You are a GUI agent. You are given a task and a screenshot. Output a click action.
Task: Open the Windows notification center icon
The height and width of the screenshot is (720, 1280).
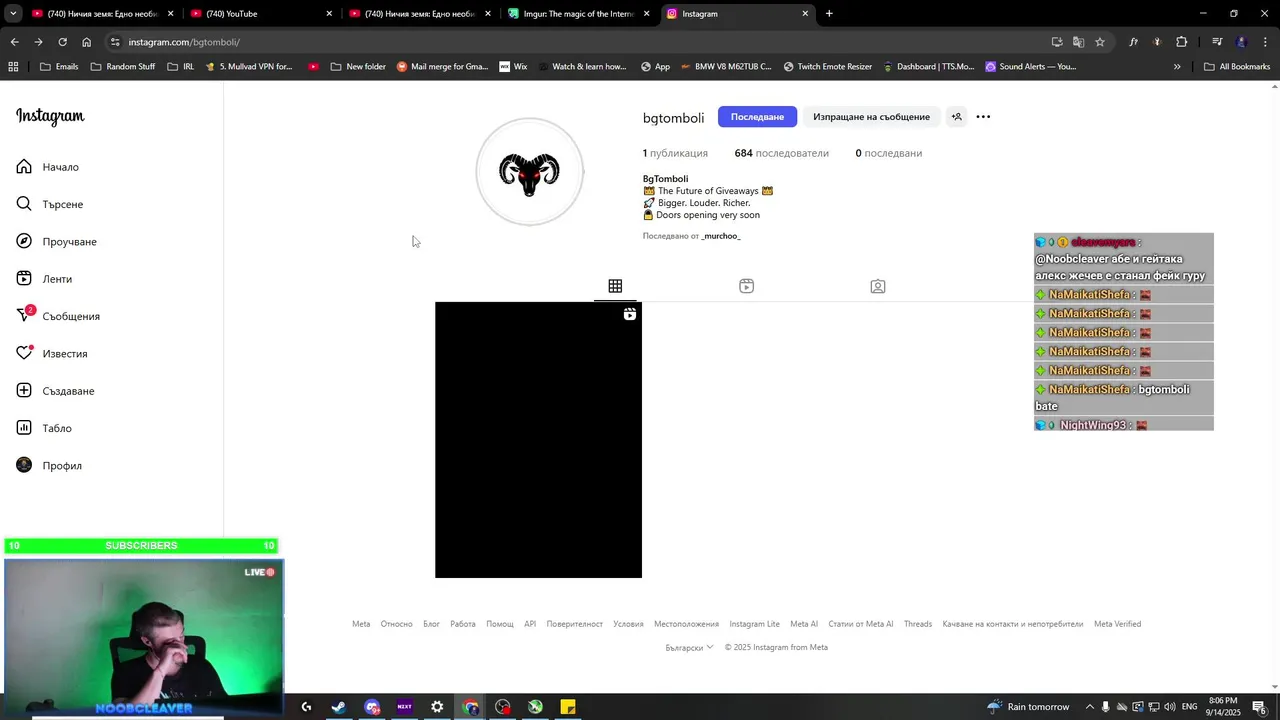click(x=1260, y=707)
